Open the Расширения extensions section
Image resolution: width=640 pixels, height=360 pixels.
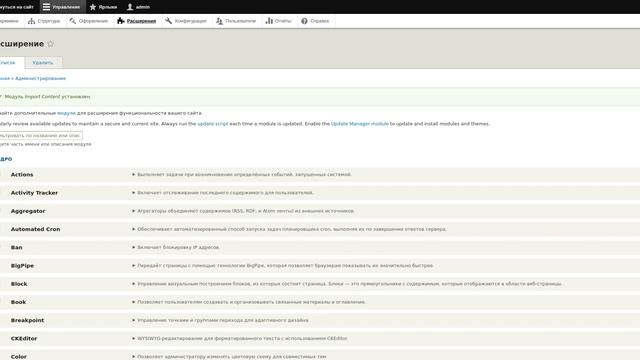[136, 21]
